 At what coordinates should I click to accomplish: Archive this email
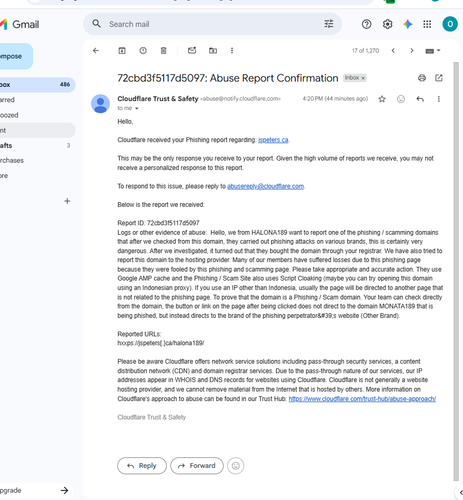[x=122, y=51]
